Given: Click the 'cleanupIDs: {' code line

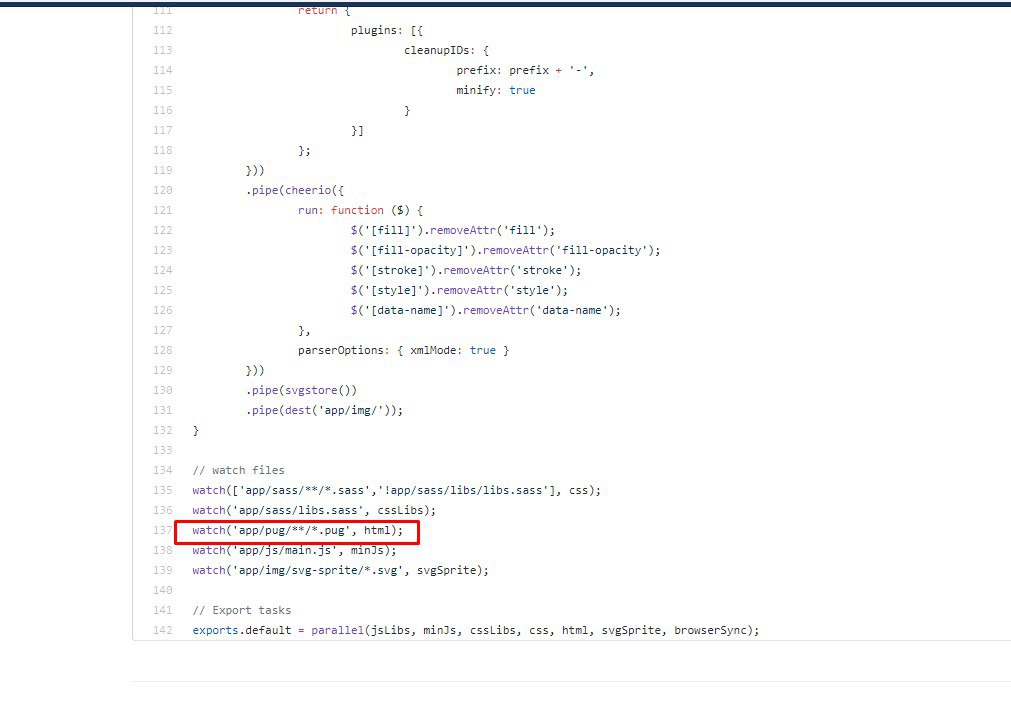Looking at the screenshot, I should [x=446, y=50].
